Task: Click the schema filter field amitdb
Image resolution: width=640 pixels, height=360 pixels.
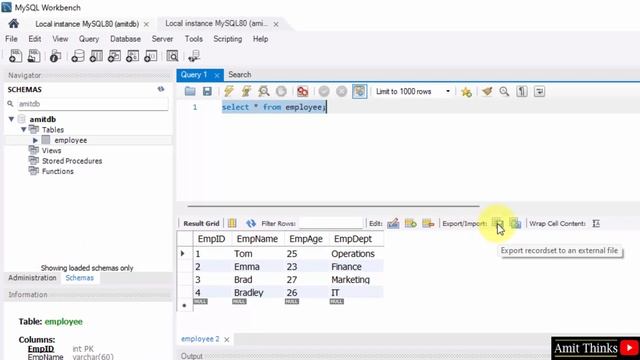Action: point(93,104)
